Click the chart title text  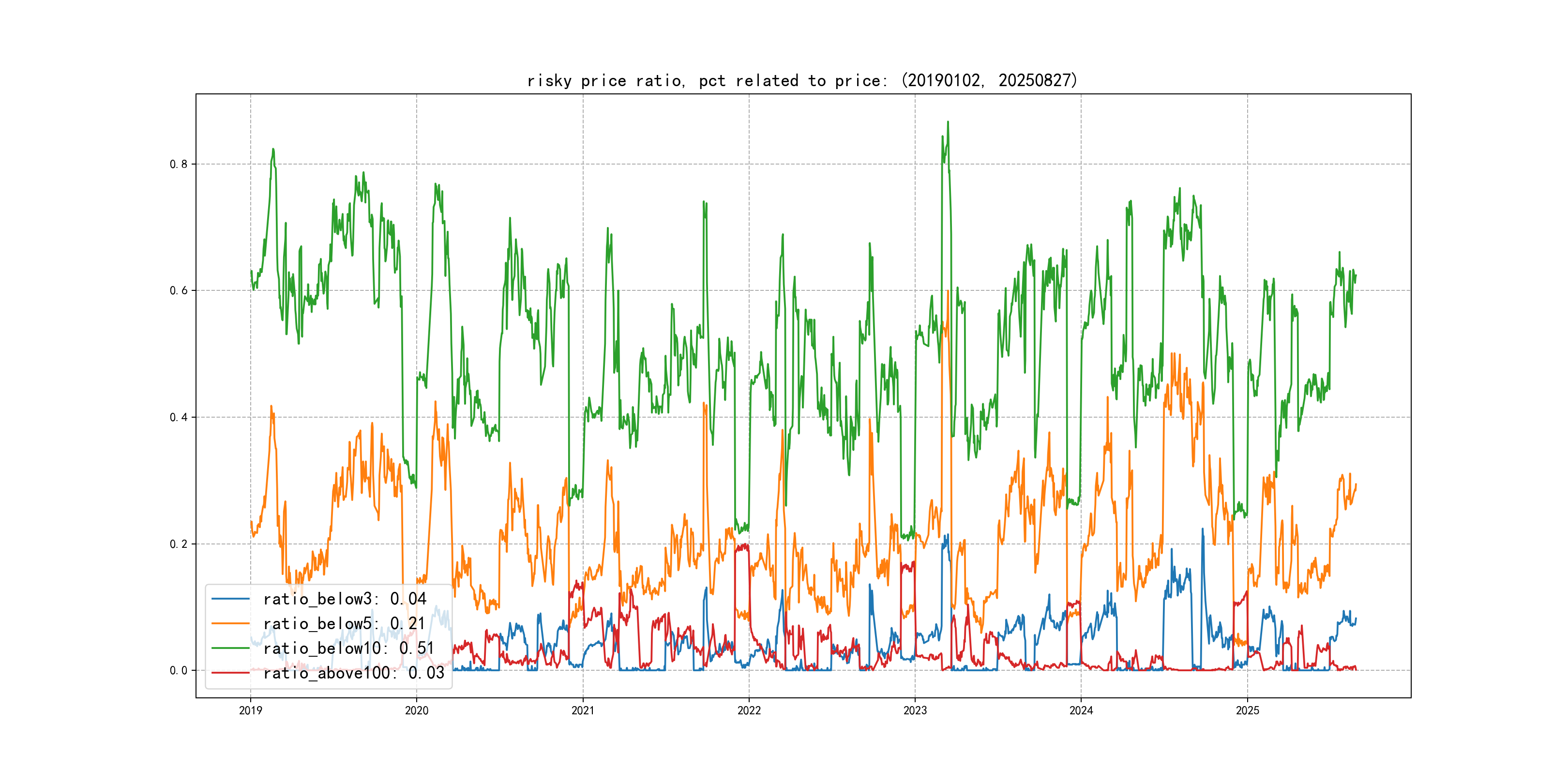click(802, 80)
